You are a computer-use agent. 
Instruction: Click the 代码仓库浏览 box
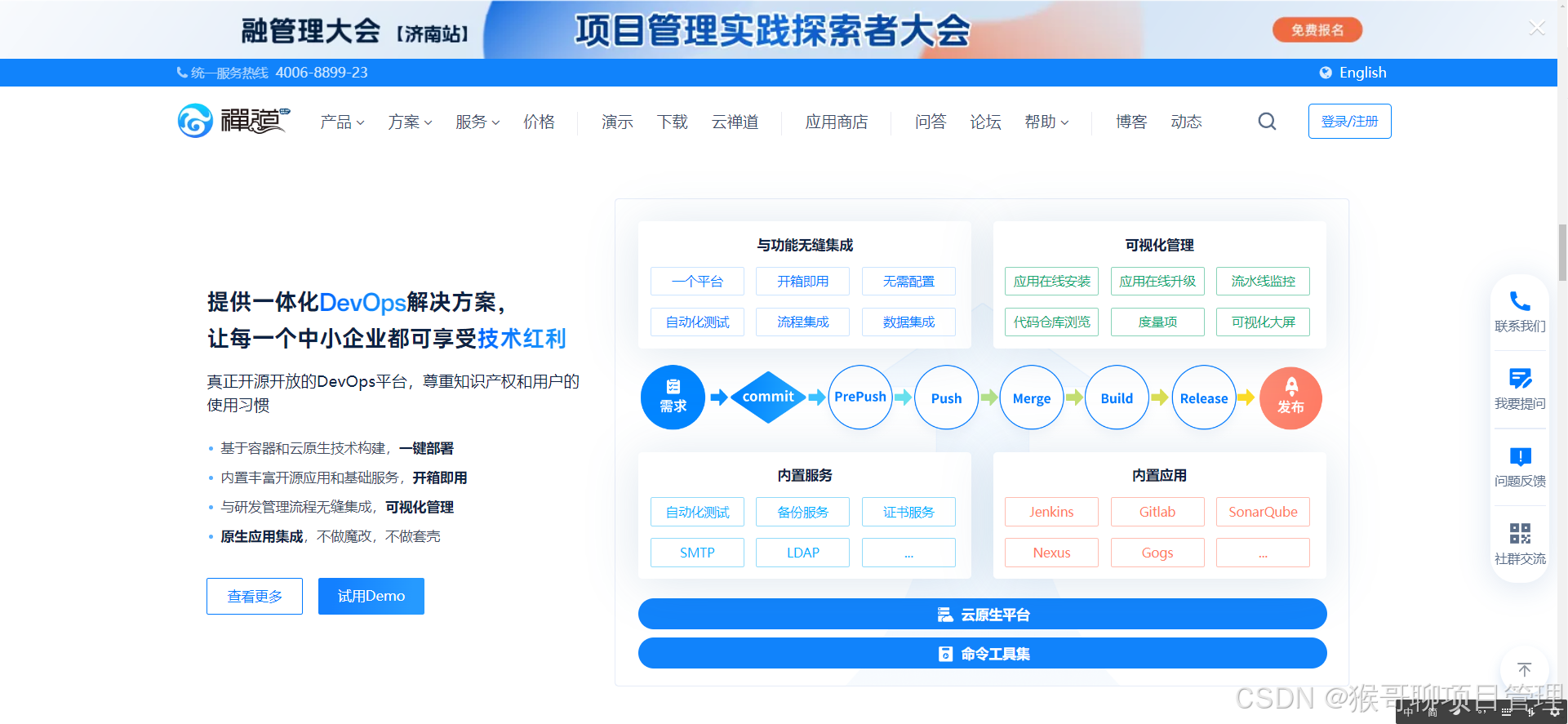[x=1051, y=322]
